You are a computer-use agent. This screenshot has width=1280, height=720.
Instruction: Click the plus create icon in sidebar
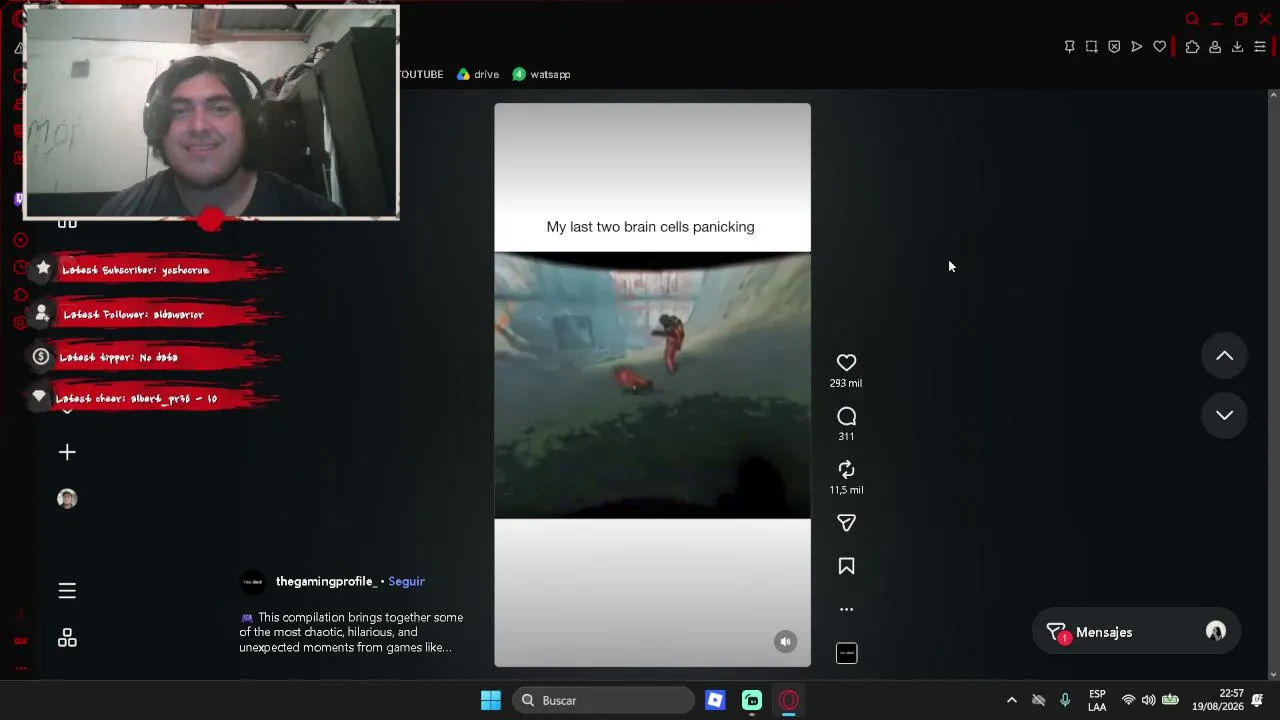pyautogui.click(x=67, y=453)
